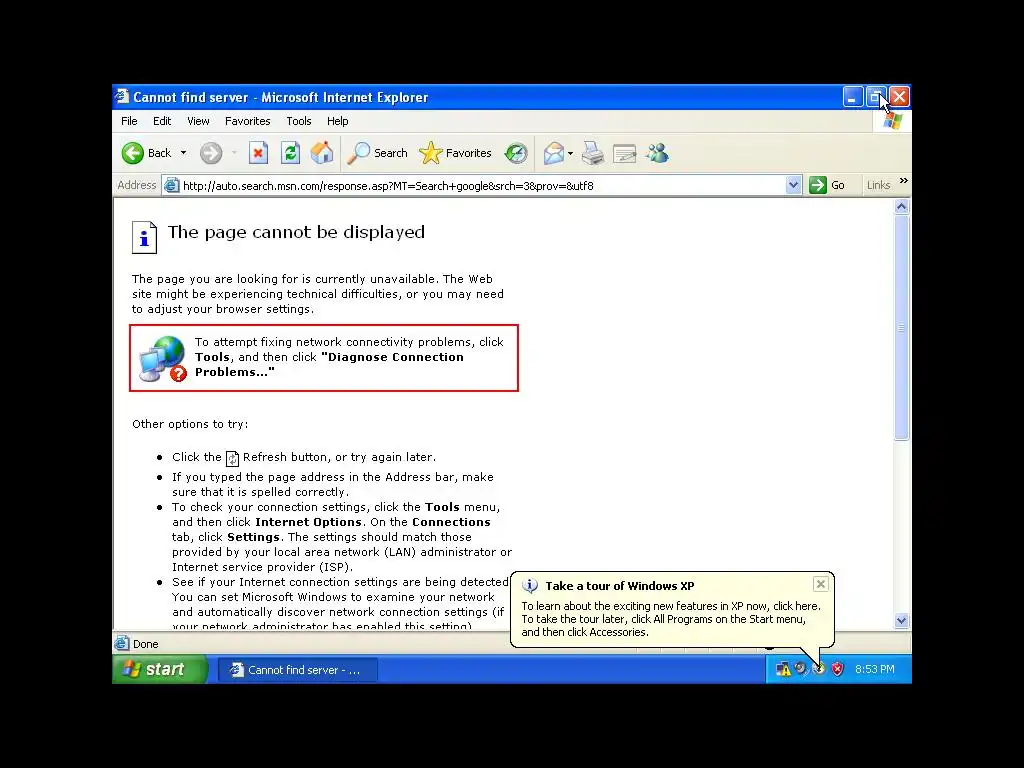The height and width of the screenshot is (768, 1024).
Task: Click the Edit page toolbar icon
Action: 624,153
